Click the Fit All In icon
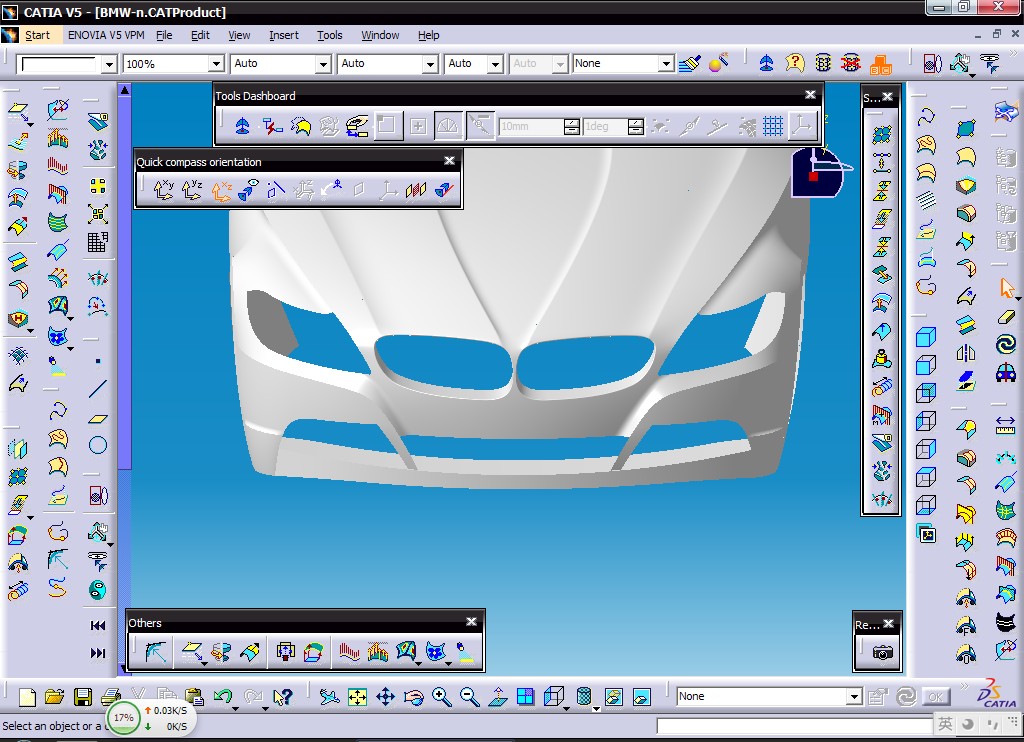The width and height of the screenshot is (1024, 742). [357, 697]
